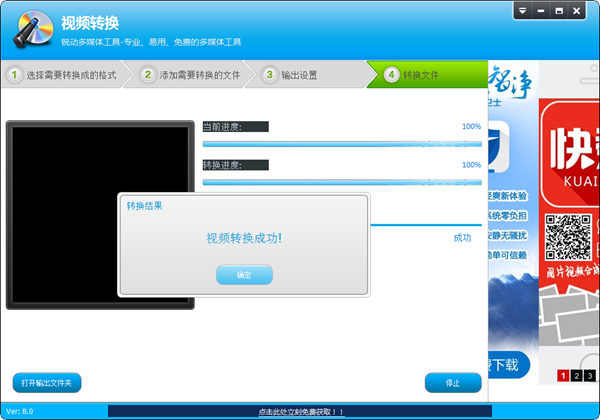Click the 转换结果 dialog title
Screen dimensions: 600x420
(x=145, y=206)
